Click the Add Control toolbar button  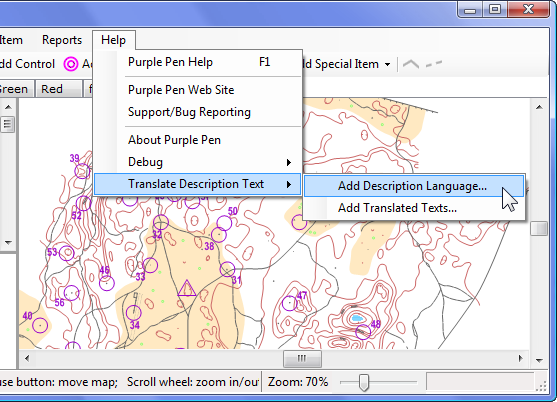point(27,64)
